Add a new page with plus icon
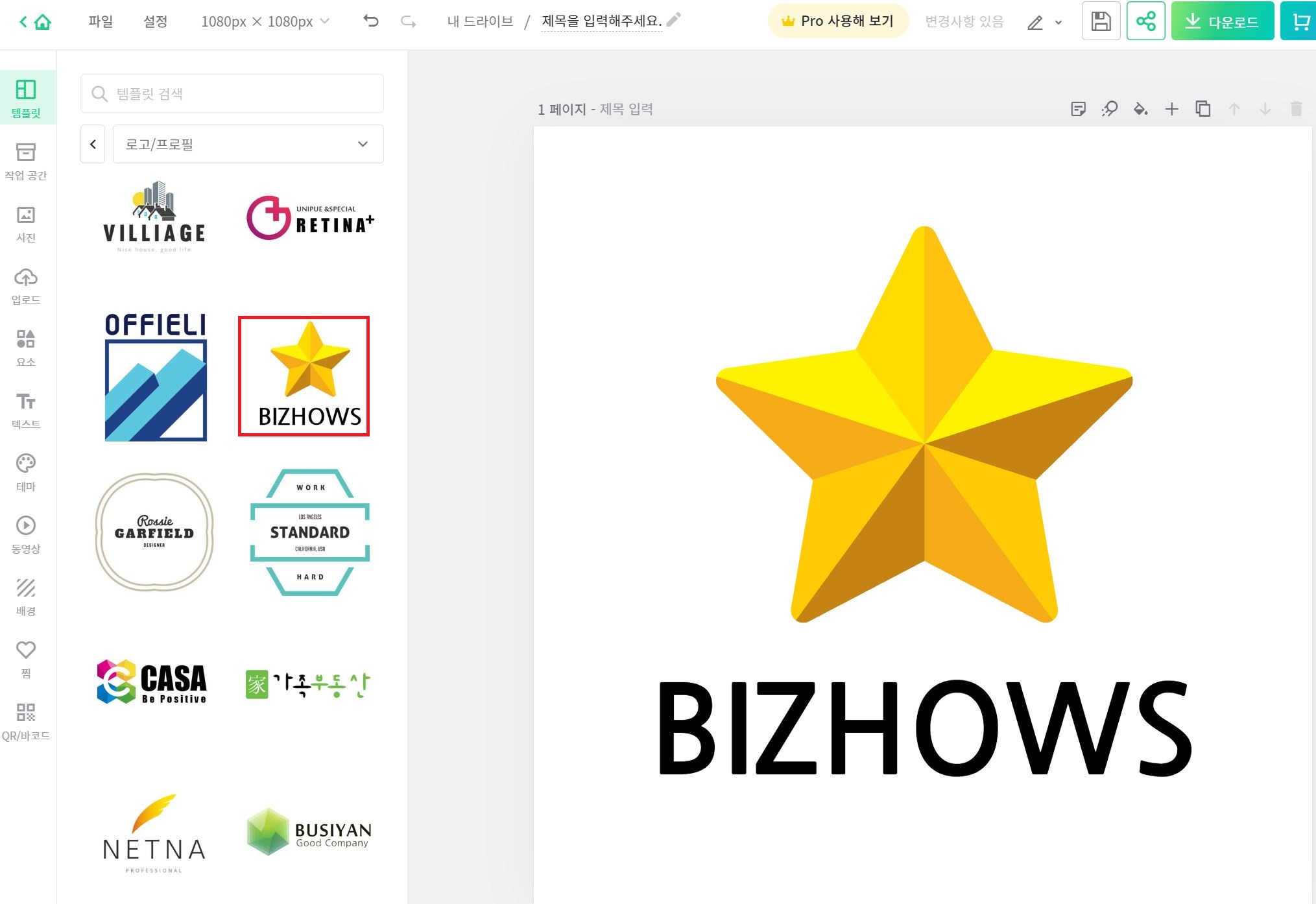 click(1171, 109)
